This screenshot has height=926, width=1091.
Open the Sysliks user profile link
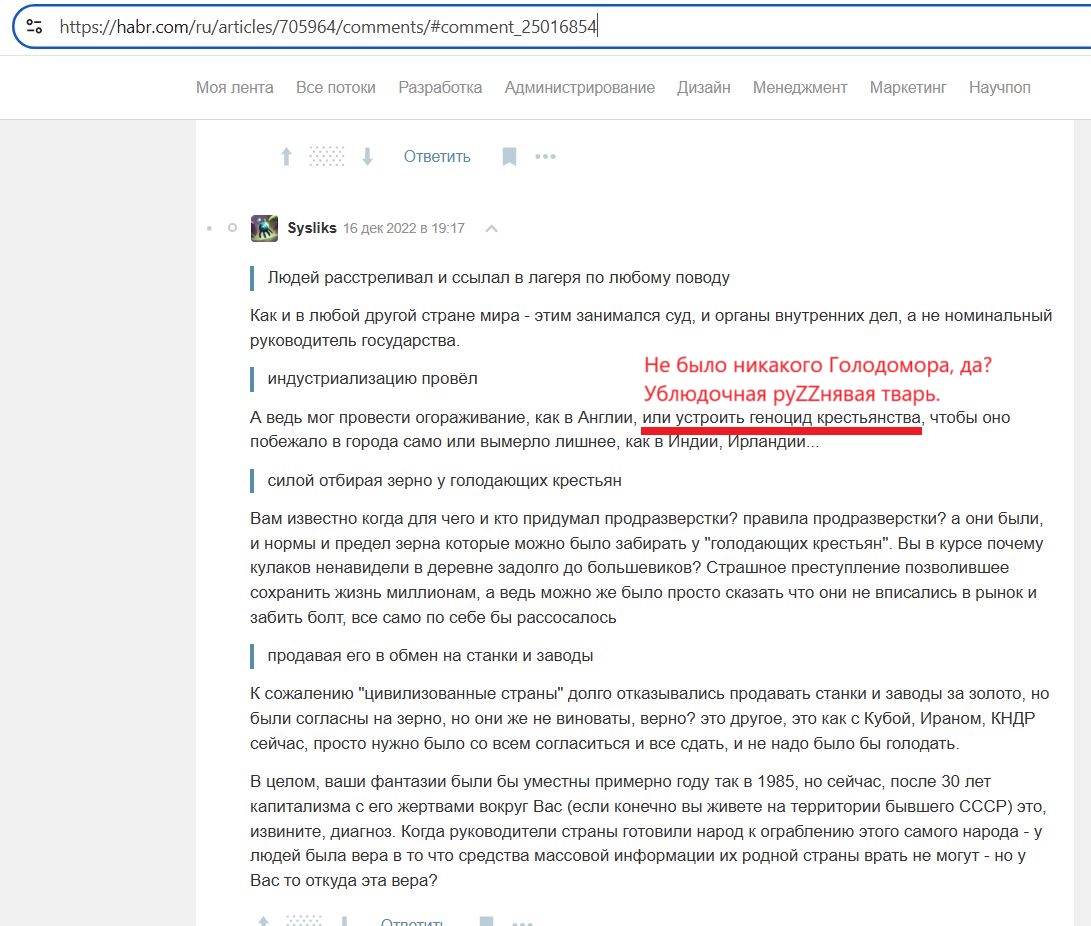click(312, 228)
